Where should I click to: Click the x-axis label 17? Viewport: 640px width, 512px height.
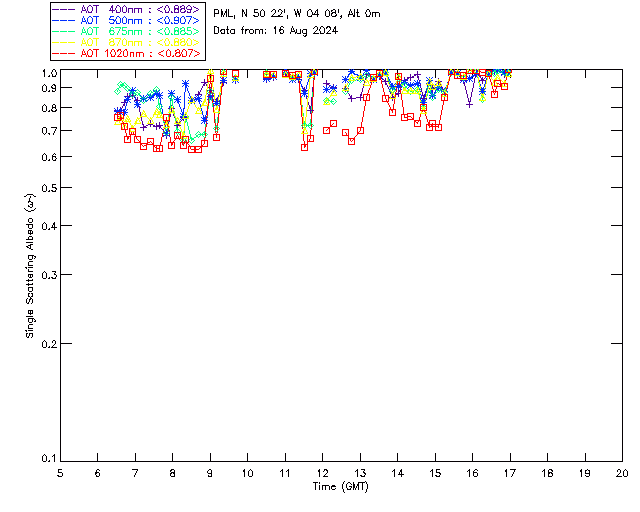[x=510, y=473]
